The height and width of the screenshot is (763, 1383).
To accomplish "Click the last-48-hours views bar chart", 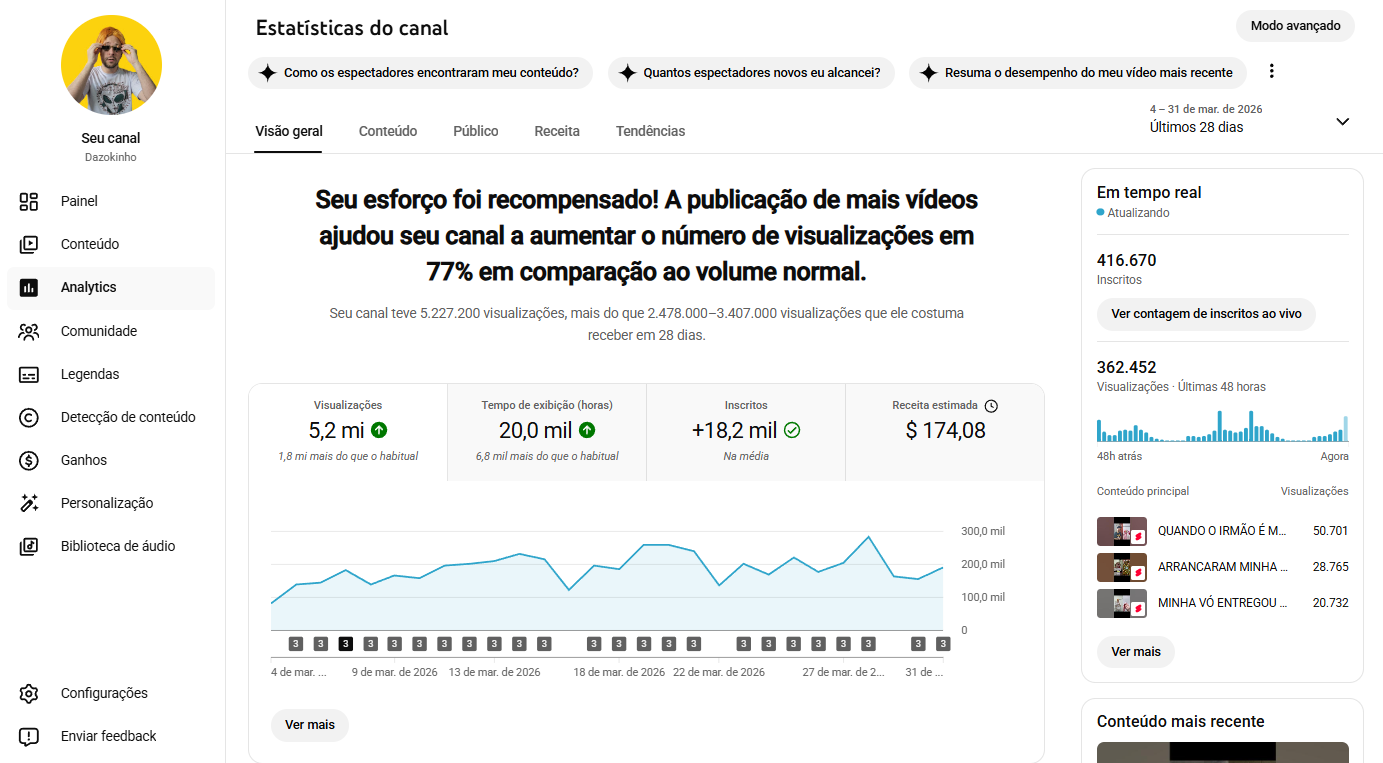I will click(x=1222, y=426).
